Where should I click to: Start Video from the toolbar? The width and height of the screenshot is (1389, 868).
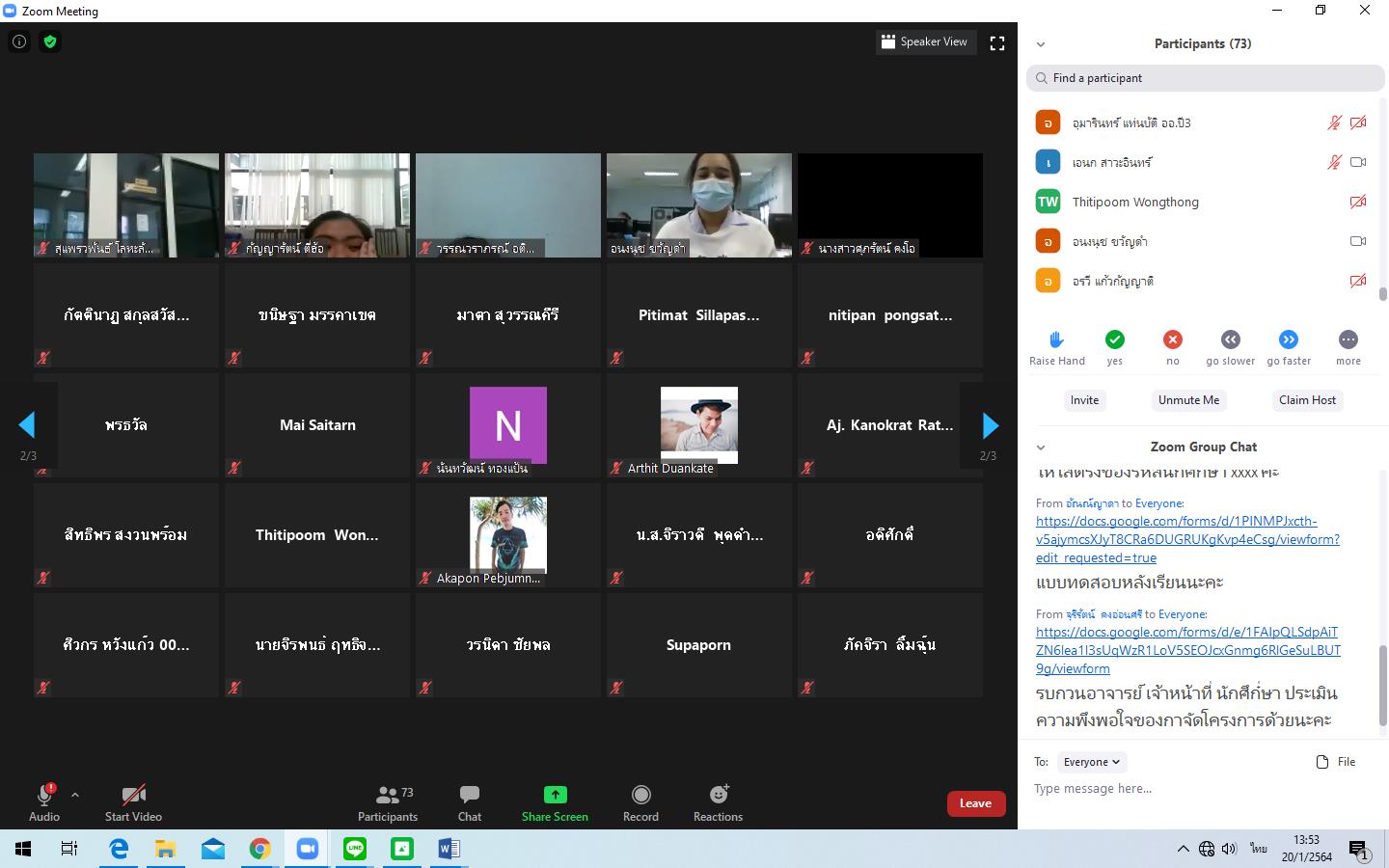(x=133, y=802)
